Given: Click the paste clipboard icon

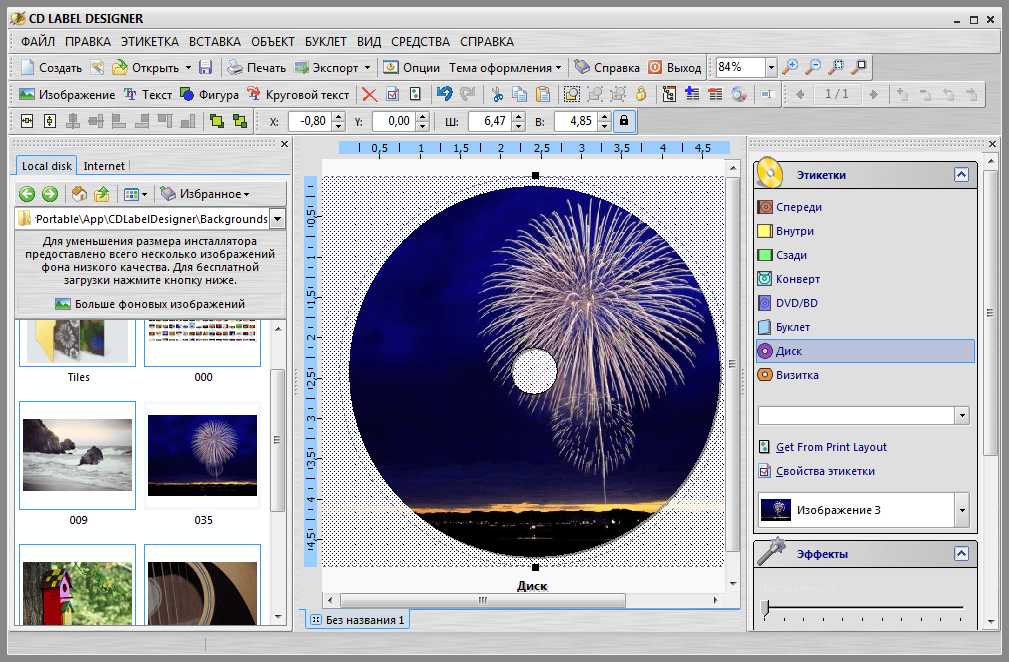Looking at the screenshot, I should coord(543,95).
